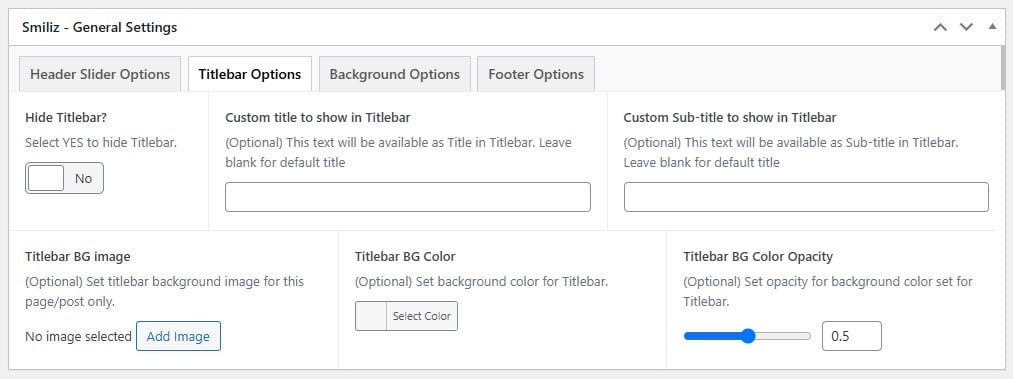Open Select Color picker button

pyautogui.click(x=421, y=316)
